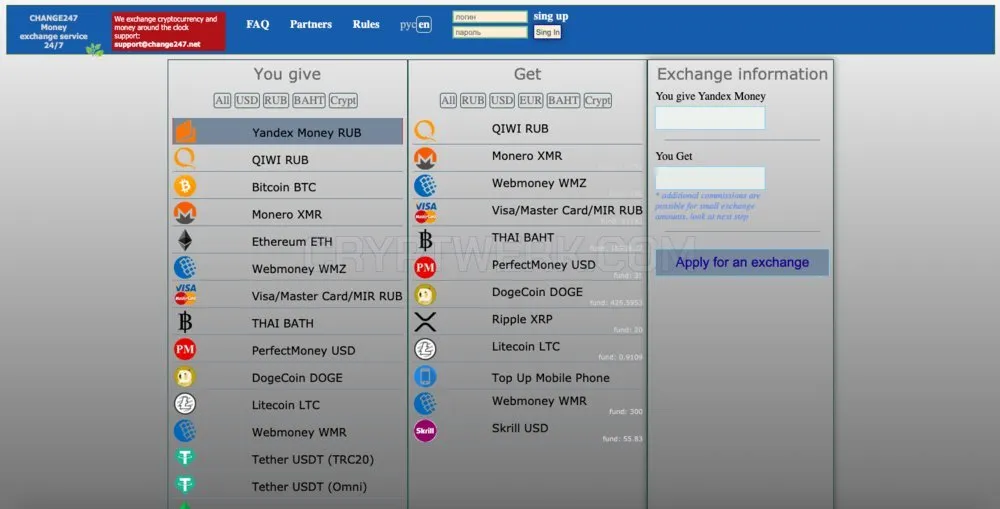The width and height of the screenshot is (1000, 509).
Task: Click Litecoin icon in Get list
Action: tap(425, 349)
